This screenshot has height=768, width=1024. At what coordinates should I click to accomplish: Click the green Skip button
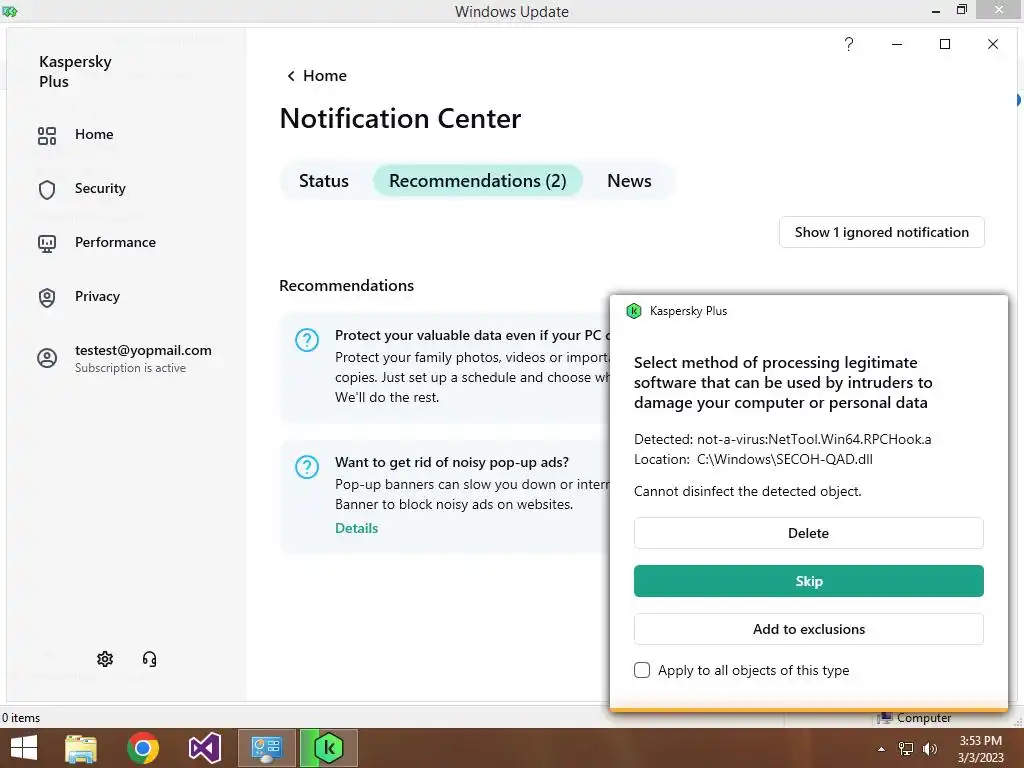pyautogui.click(x=808, y=581)
